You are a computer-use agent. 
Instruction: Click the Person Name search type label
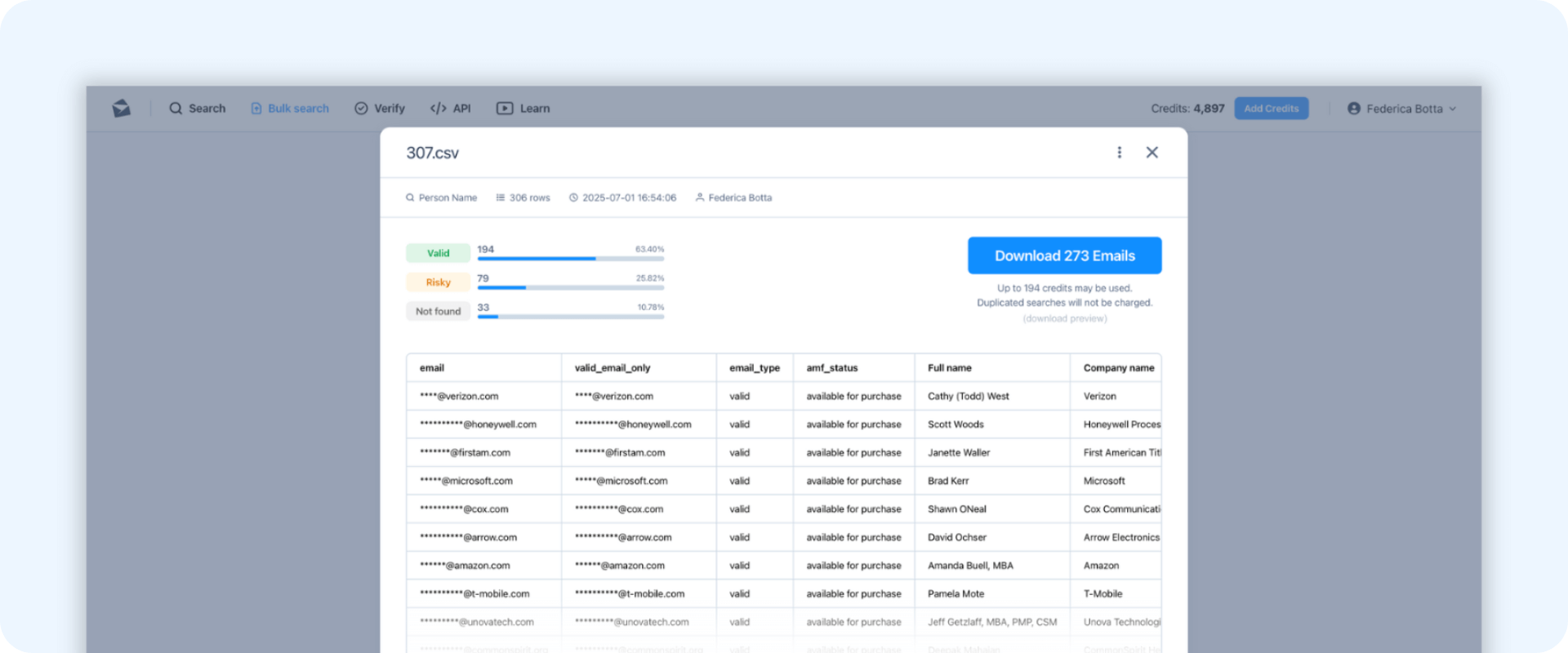click(x=448, y=198)
